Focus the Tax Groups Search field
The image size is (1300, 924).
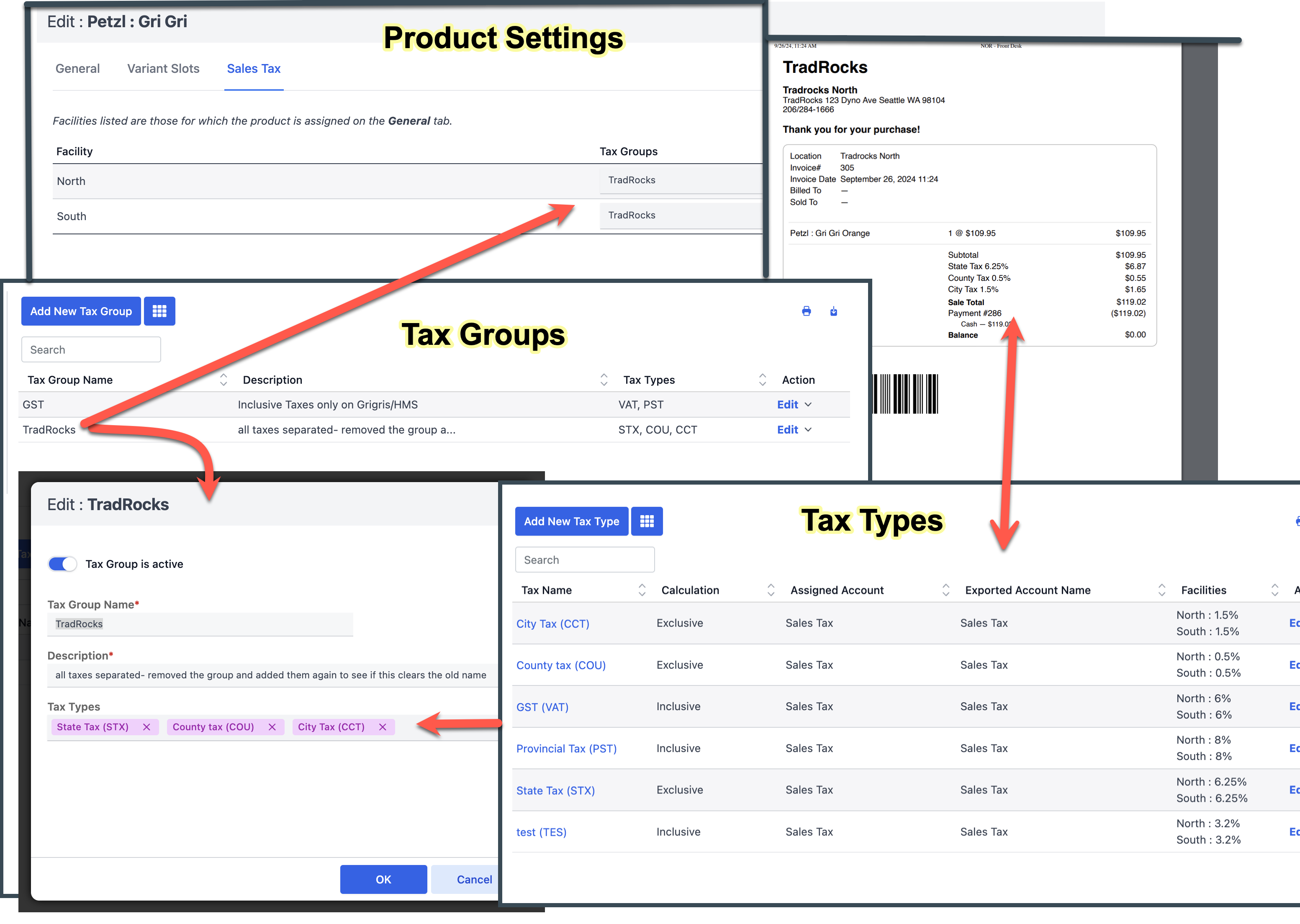pos(91,349)
